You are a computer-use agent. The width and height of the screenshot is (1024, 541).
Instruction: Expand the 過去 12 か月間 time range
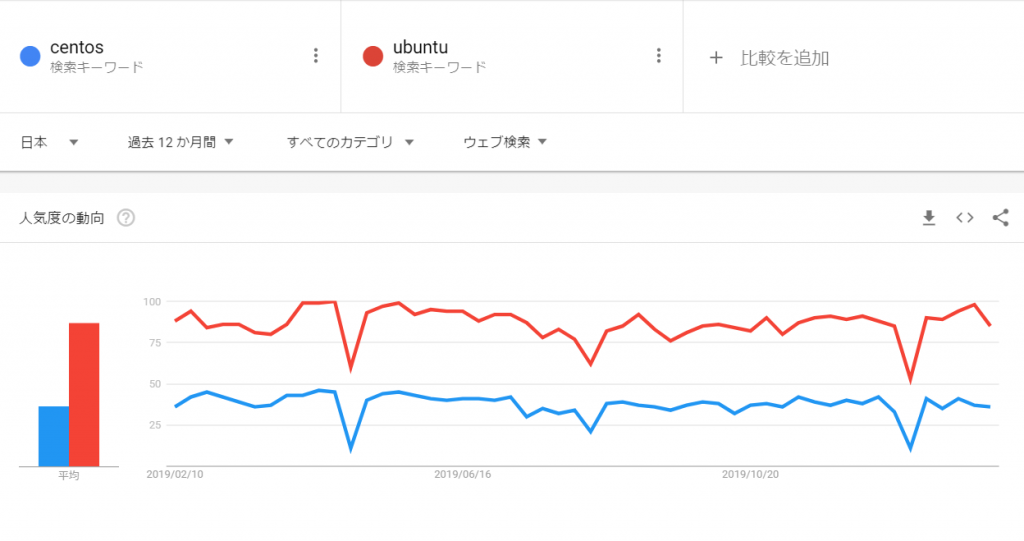pos(180,142)
